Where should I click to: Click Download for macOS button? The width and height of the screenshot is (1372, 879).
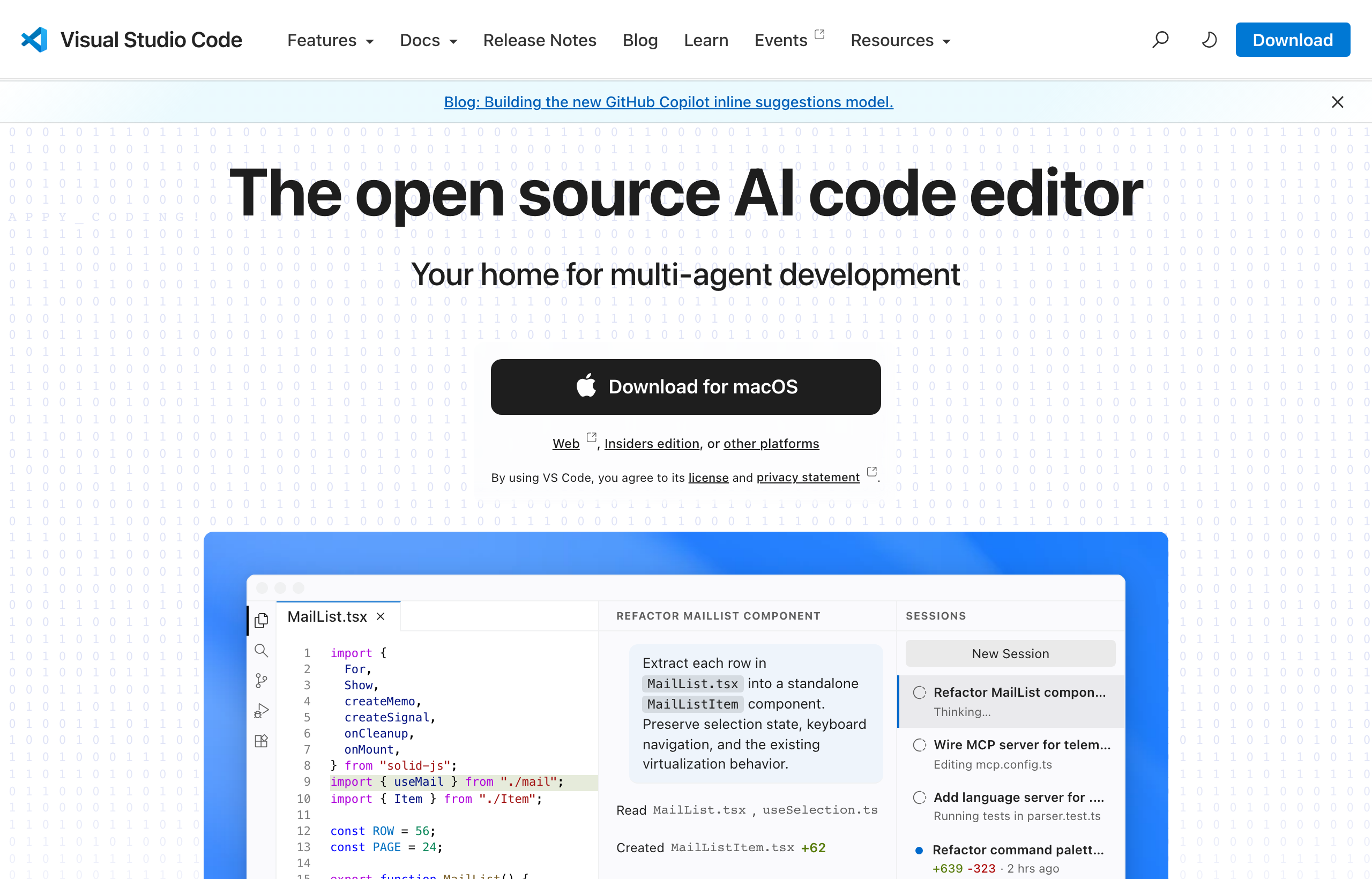click(685, 387)
